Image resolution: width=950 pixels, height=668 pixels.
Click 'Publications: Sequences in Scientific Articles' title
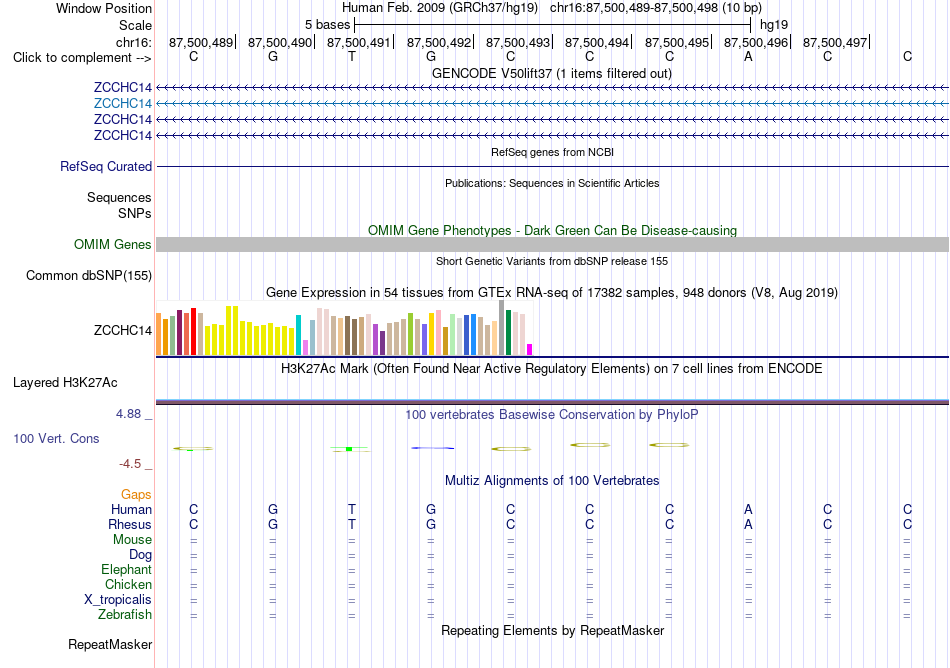tap(552, 183)
